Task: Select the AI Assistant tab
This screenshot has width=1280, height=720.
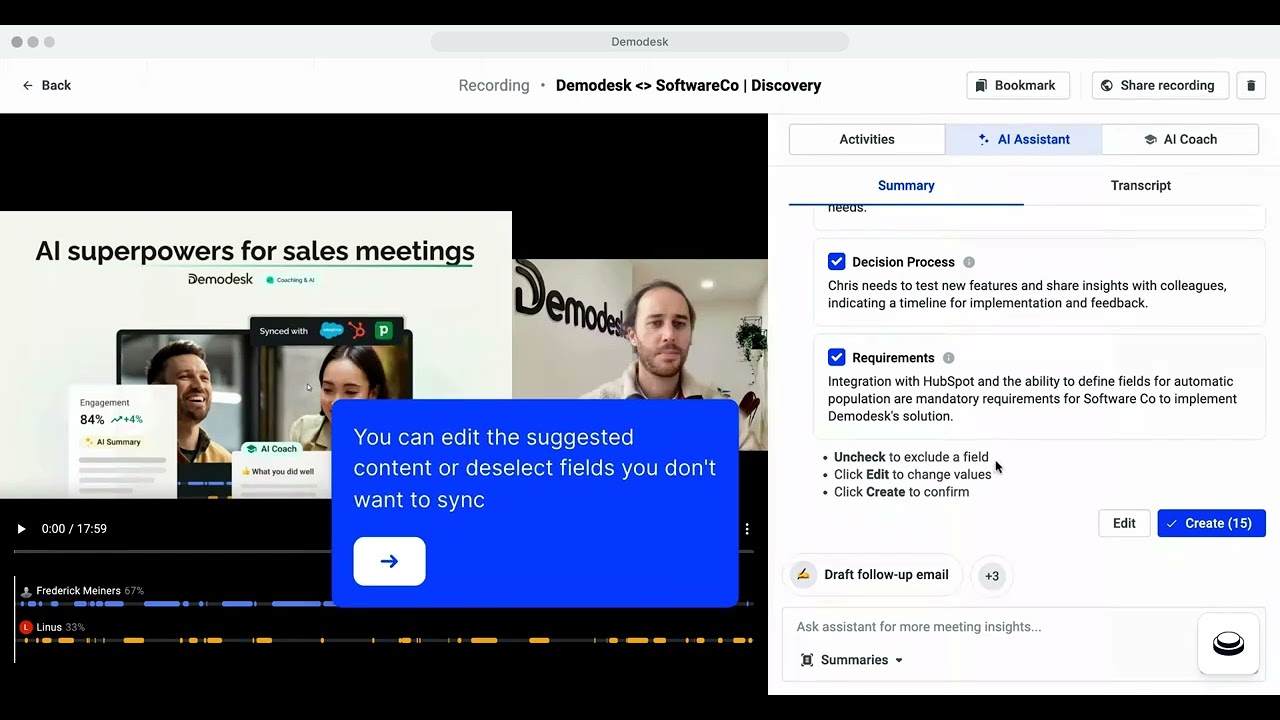Action: pyautogui.click(x=1023, y=139)
